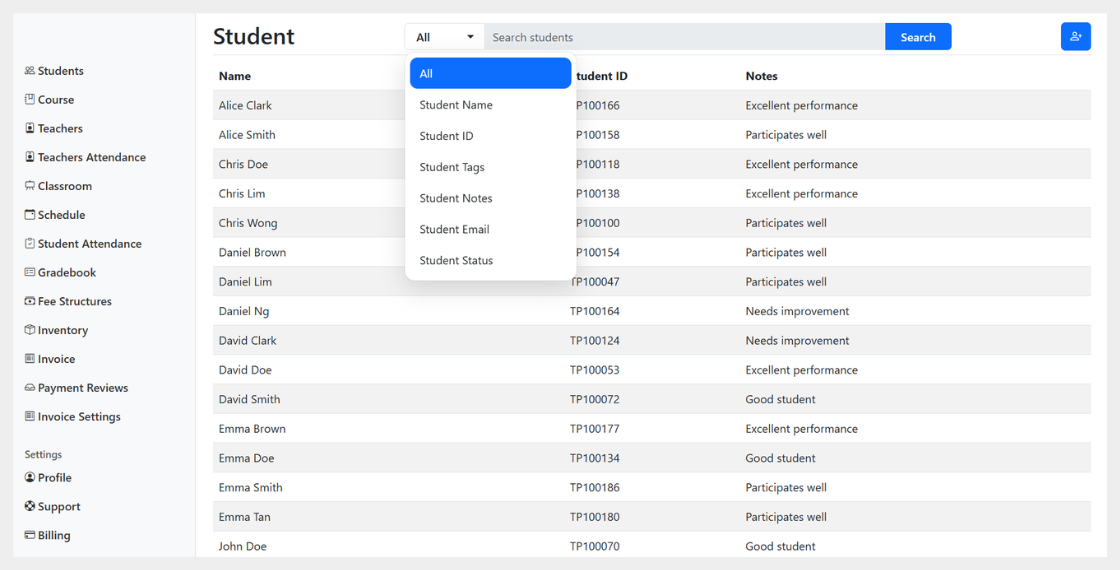
Task: Click the Support lifebuoy icon
Action: [x=30, y=507]
